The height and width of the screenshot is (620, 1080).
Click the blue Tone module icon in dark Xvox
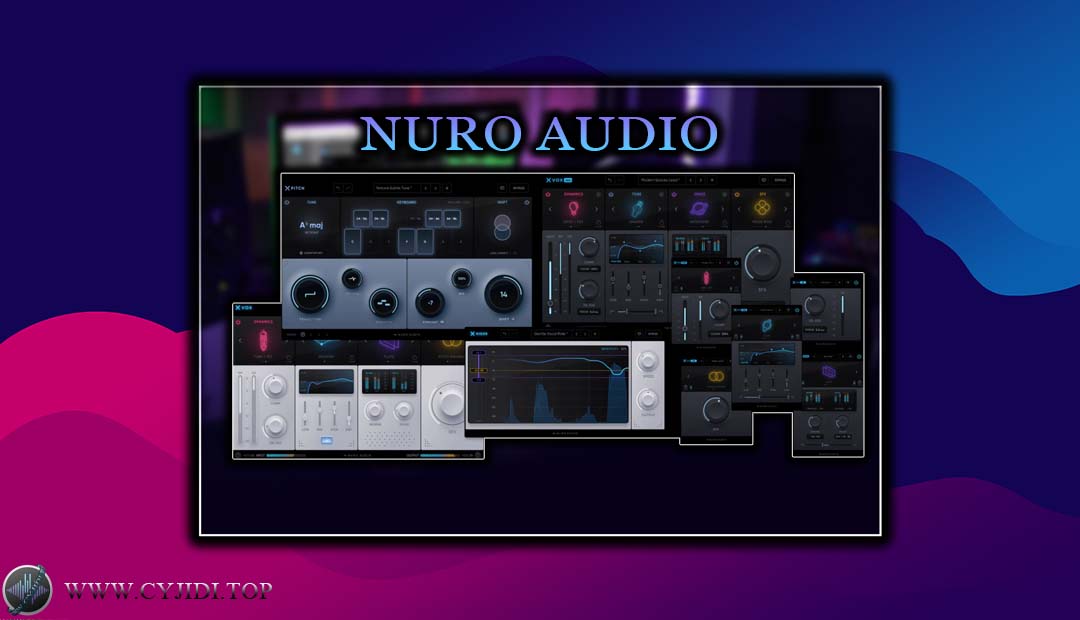coord(636,209)
